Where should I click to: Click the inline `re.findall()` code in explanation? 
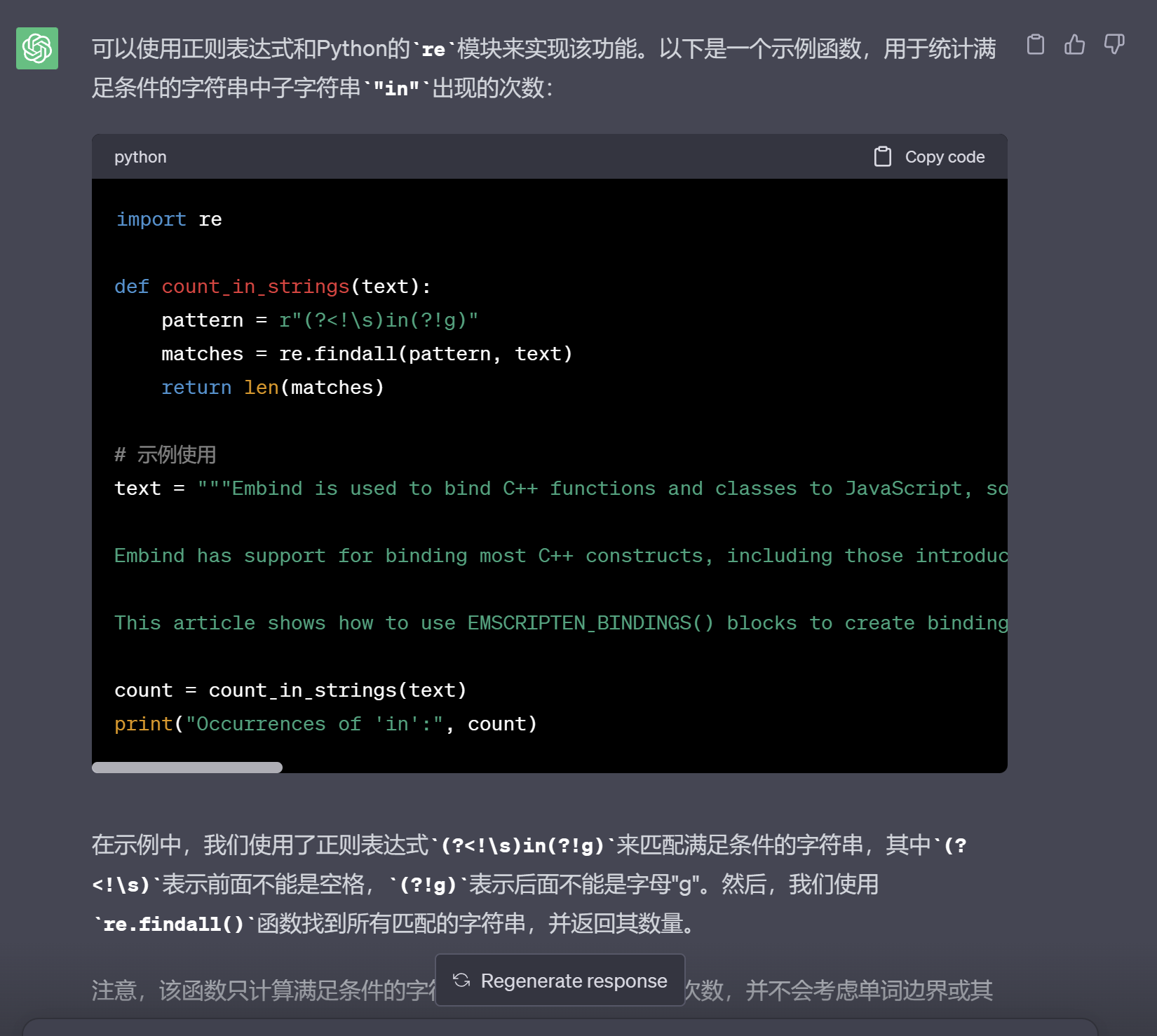[173, 924]
